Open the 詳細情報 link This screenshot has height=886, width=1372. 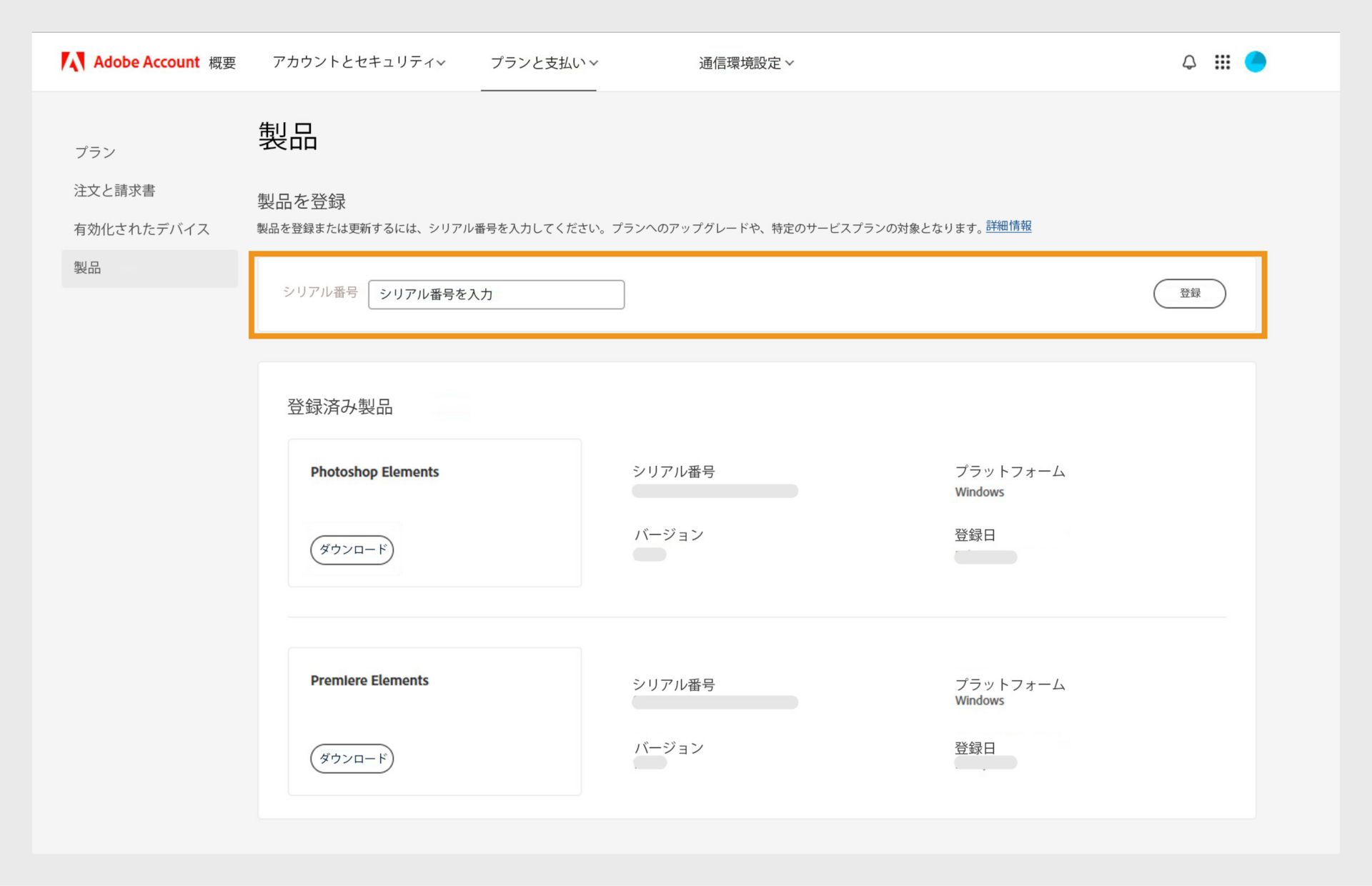click(1008, 226)
